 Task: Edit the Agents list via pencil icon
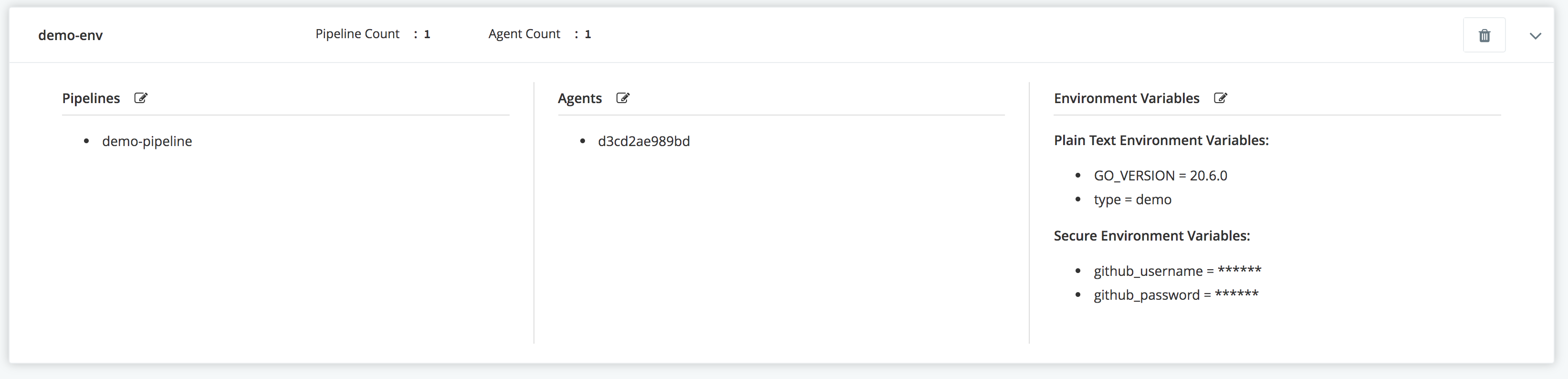click(x=623, y=98)
